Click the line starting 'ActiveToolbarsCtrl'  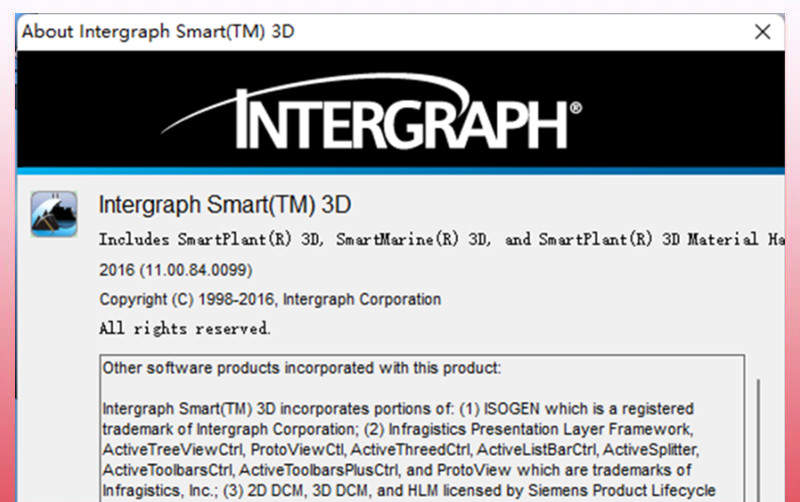tap(397, 470)
